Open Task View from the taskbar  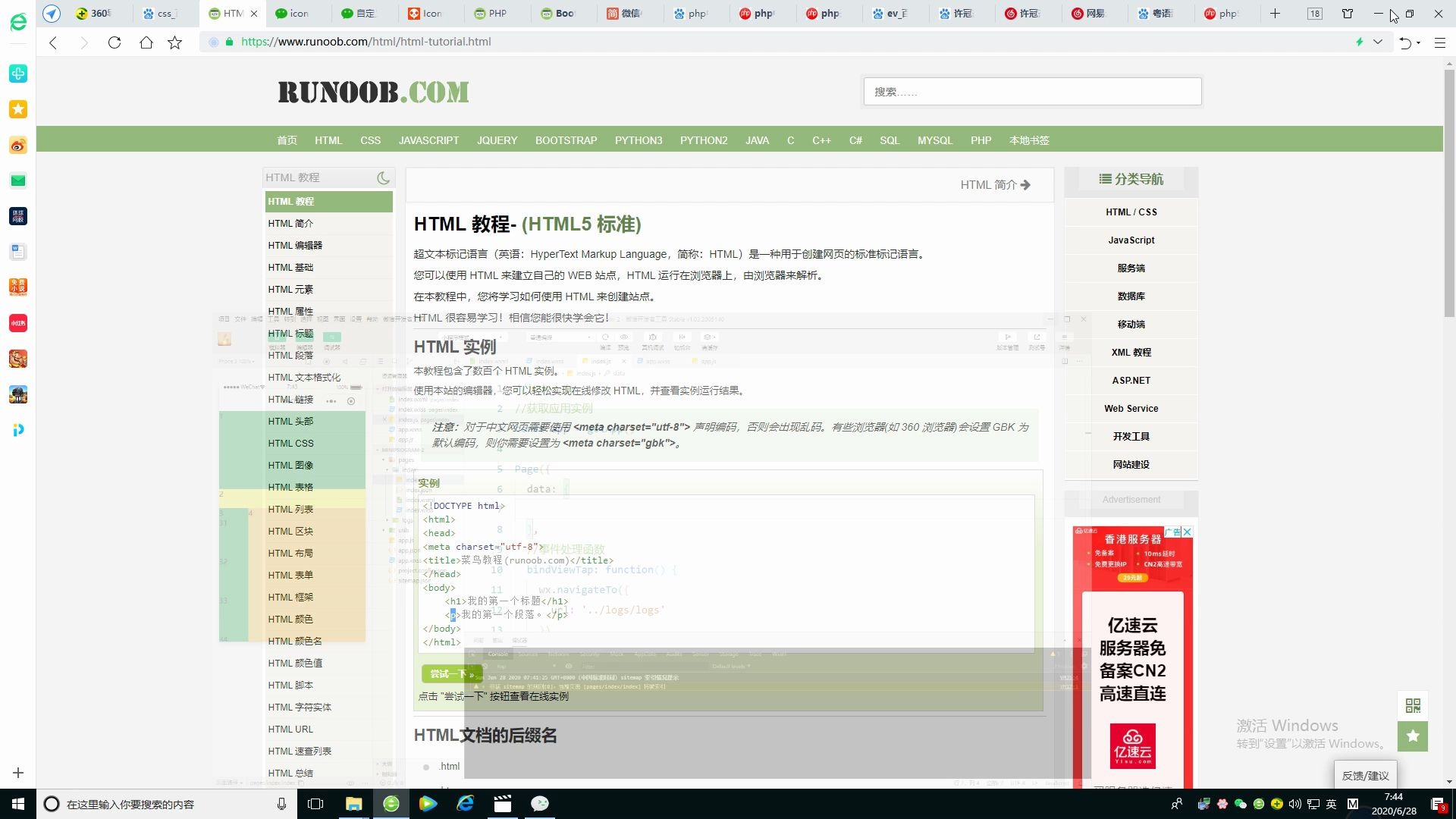click(x=315, y=804)
